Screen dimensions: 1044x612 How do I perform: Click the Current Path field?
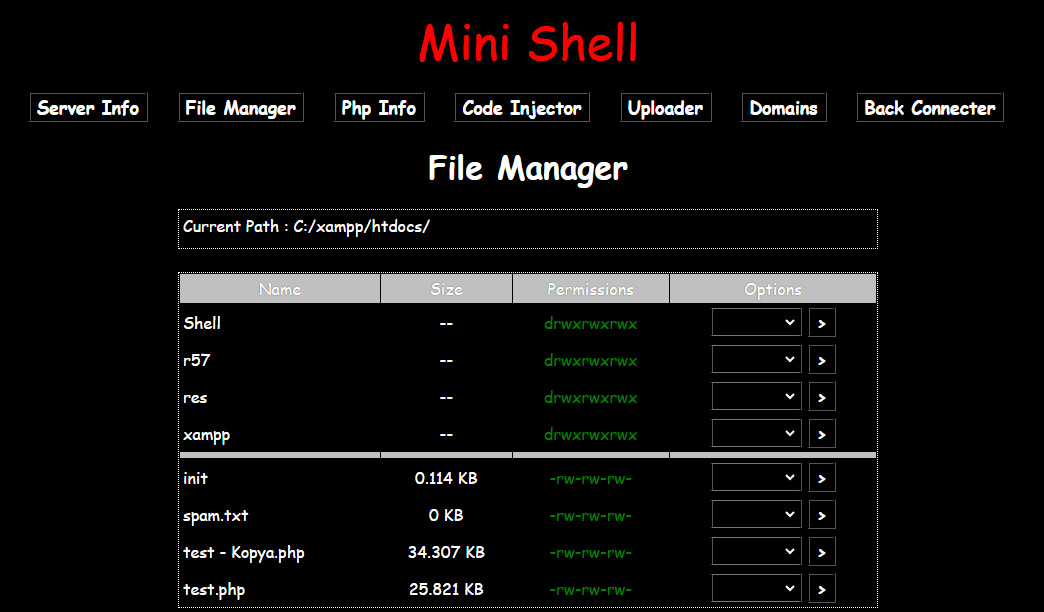coord(527,228)
